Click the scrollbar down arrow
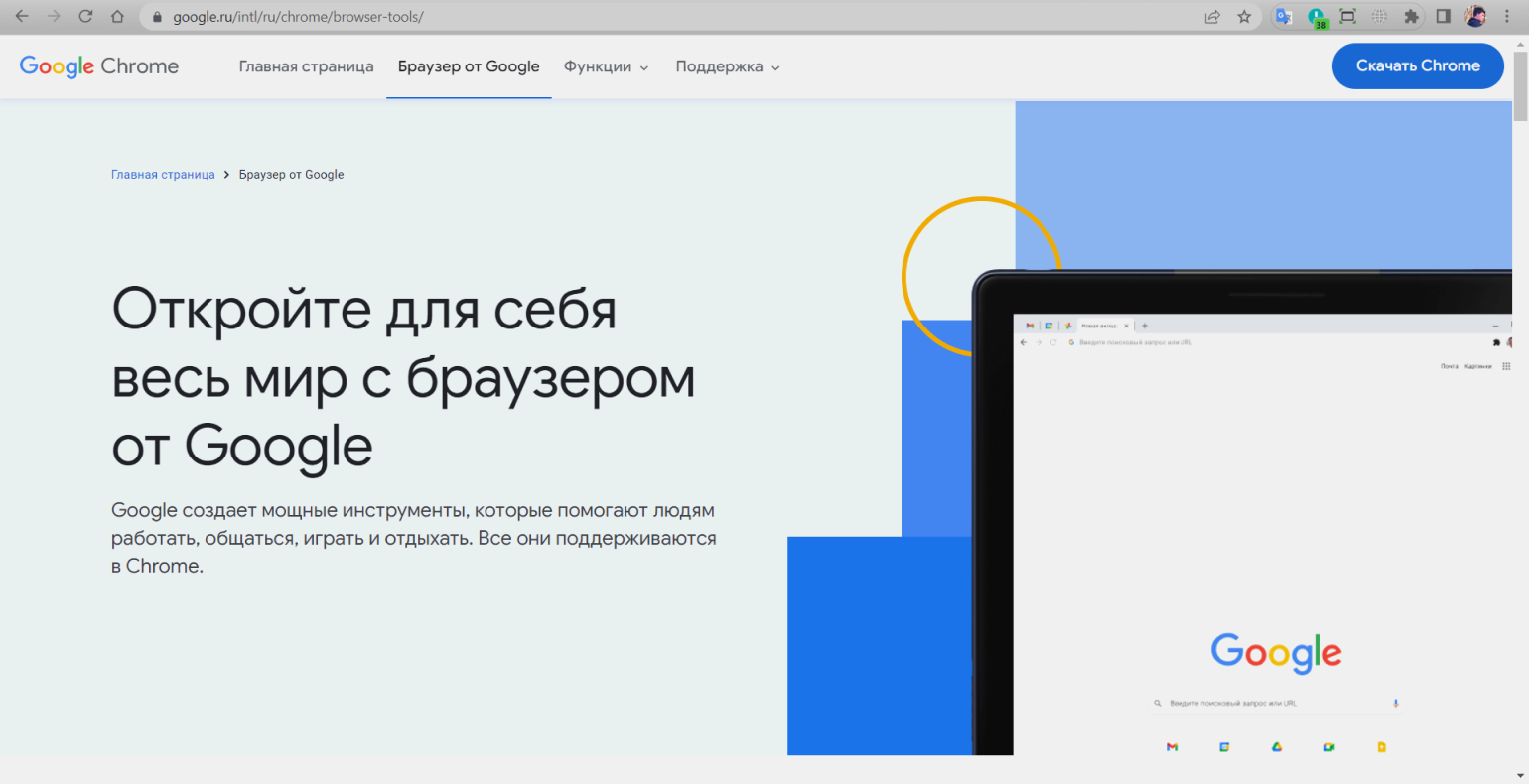 1520,775
